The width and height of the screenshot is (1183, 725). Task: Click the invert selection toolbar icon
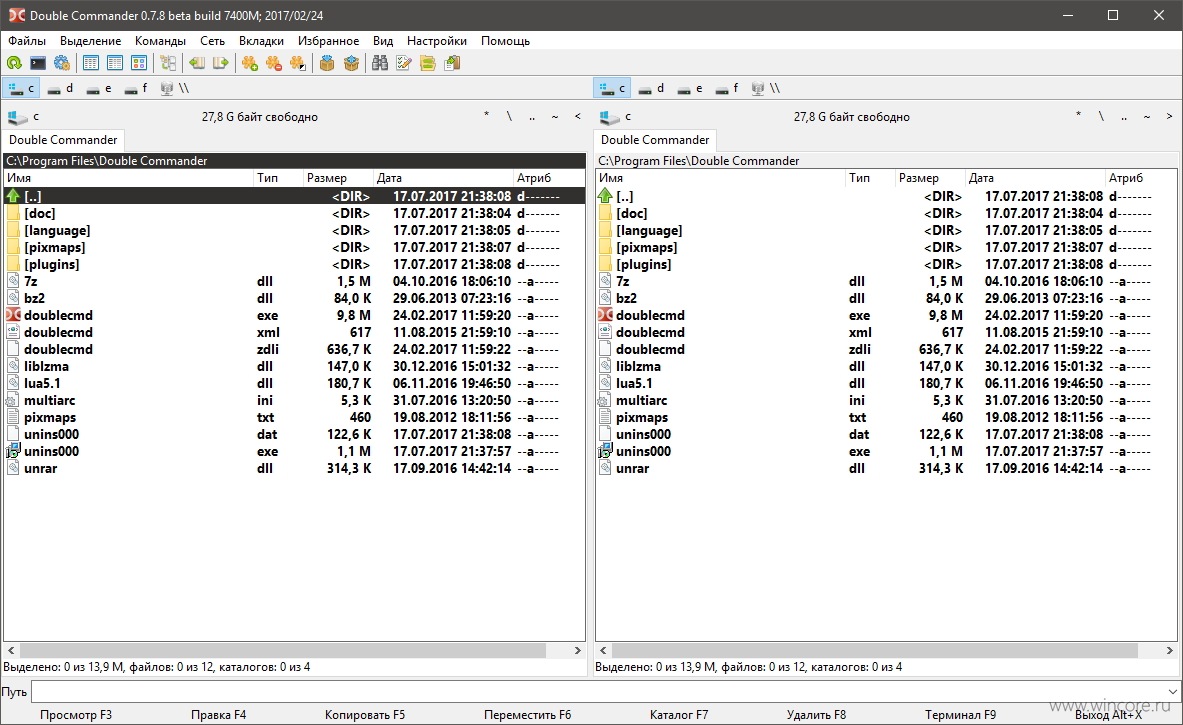point(298,63)
